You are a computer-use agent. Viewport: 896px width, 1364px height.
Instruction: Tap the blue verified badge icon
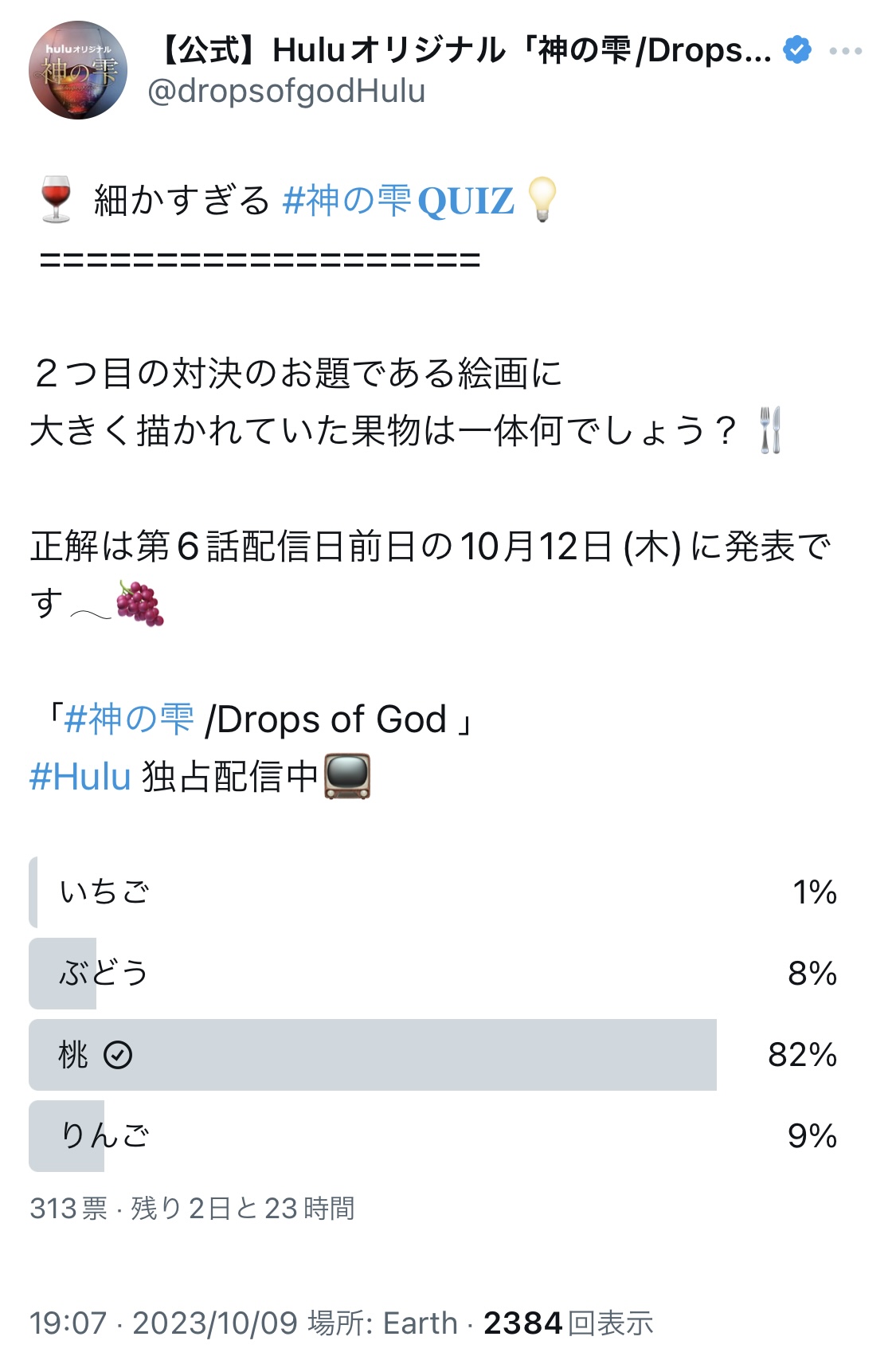coord(797,50)
